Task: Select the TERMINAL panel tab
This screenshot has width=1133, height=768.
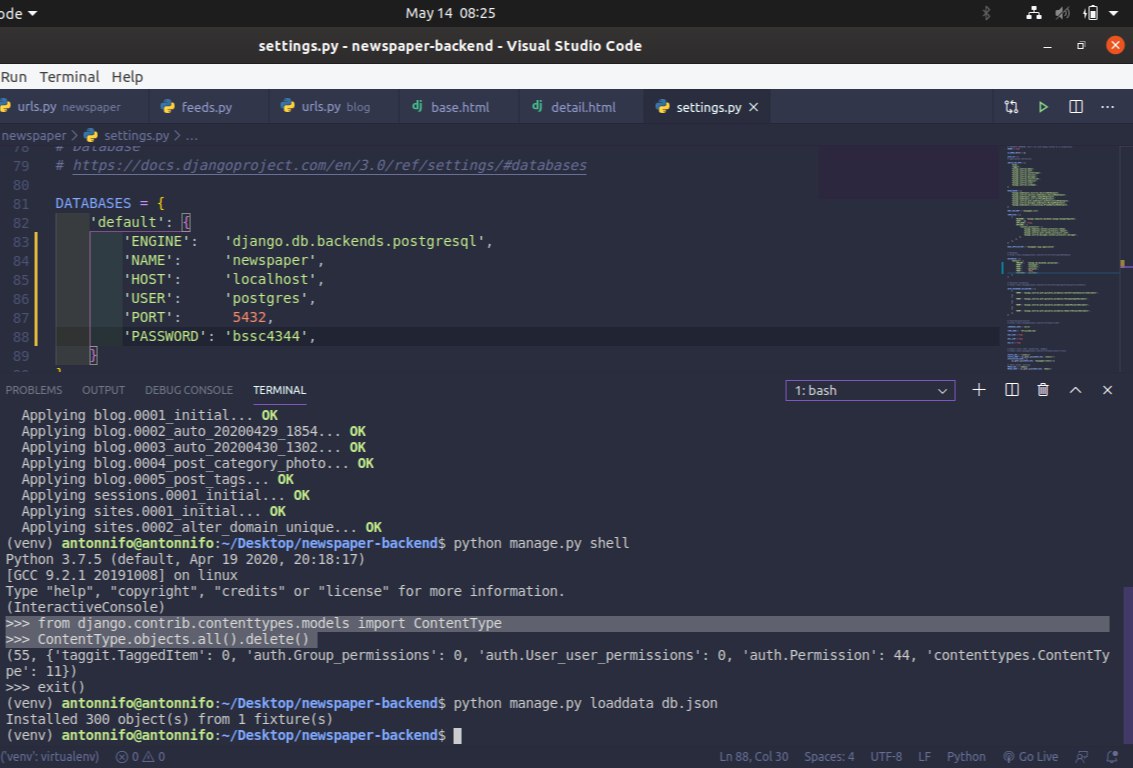Action: (280, 390)
